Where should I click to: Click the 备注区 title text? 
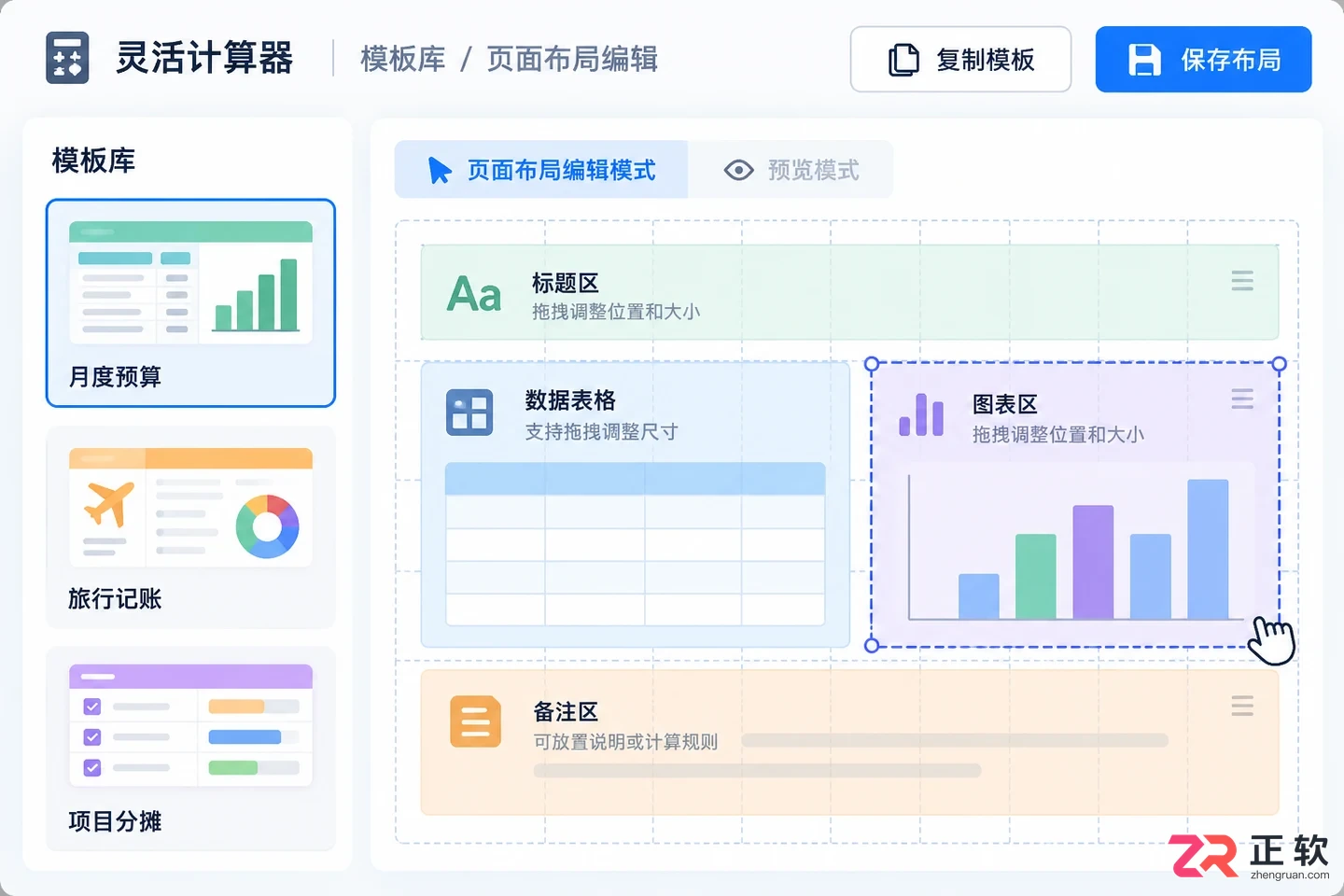pyautogui.click(x=567, y=712)
